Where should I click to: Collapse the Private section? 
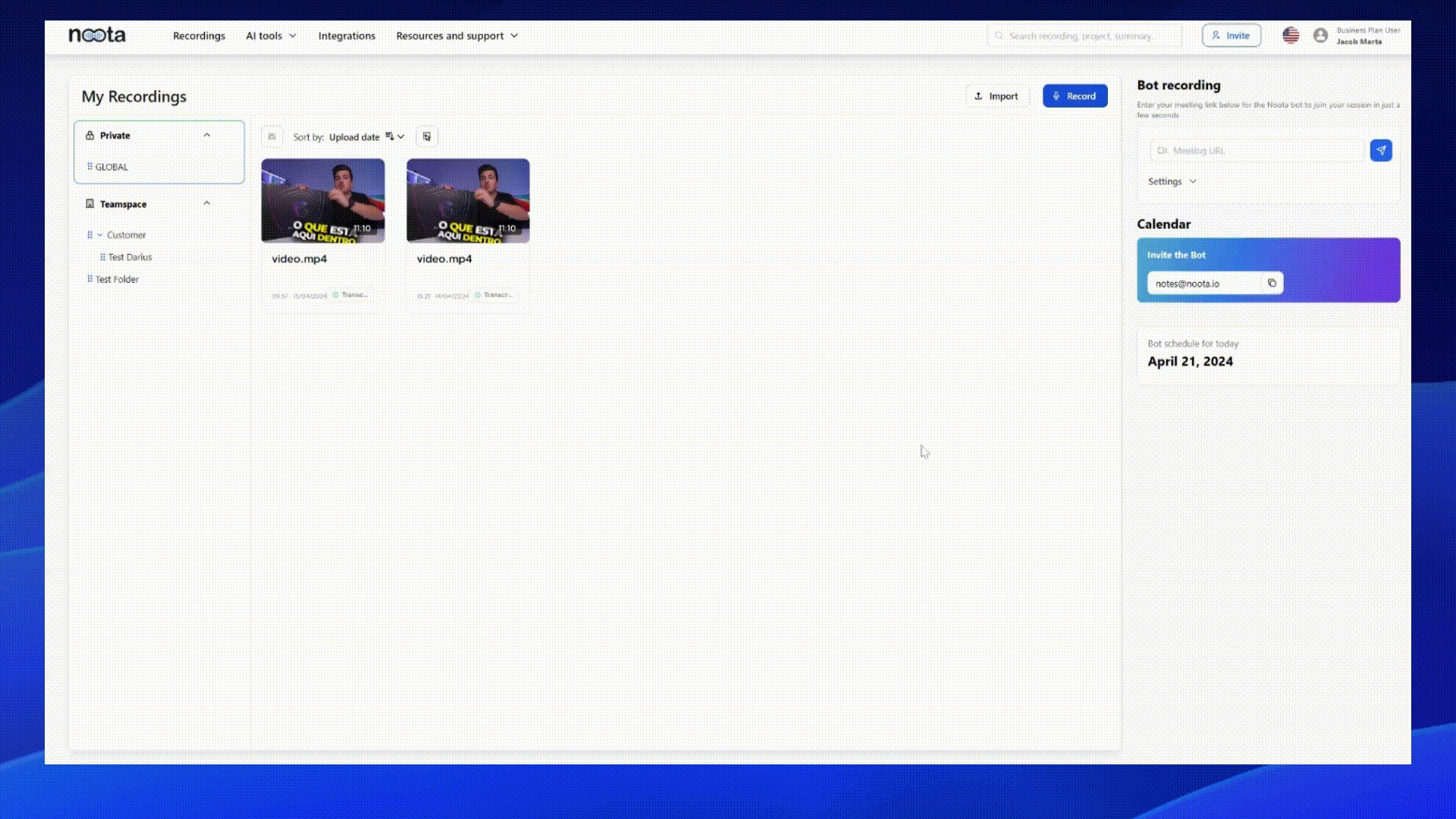click(206, 135)
